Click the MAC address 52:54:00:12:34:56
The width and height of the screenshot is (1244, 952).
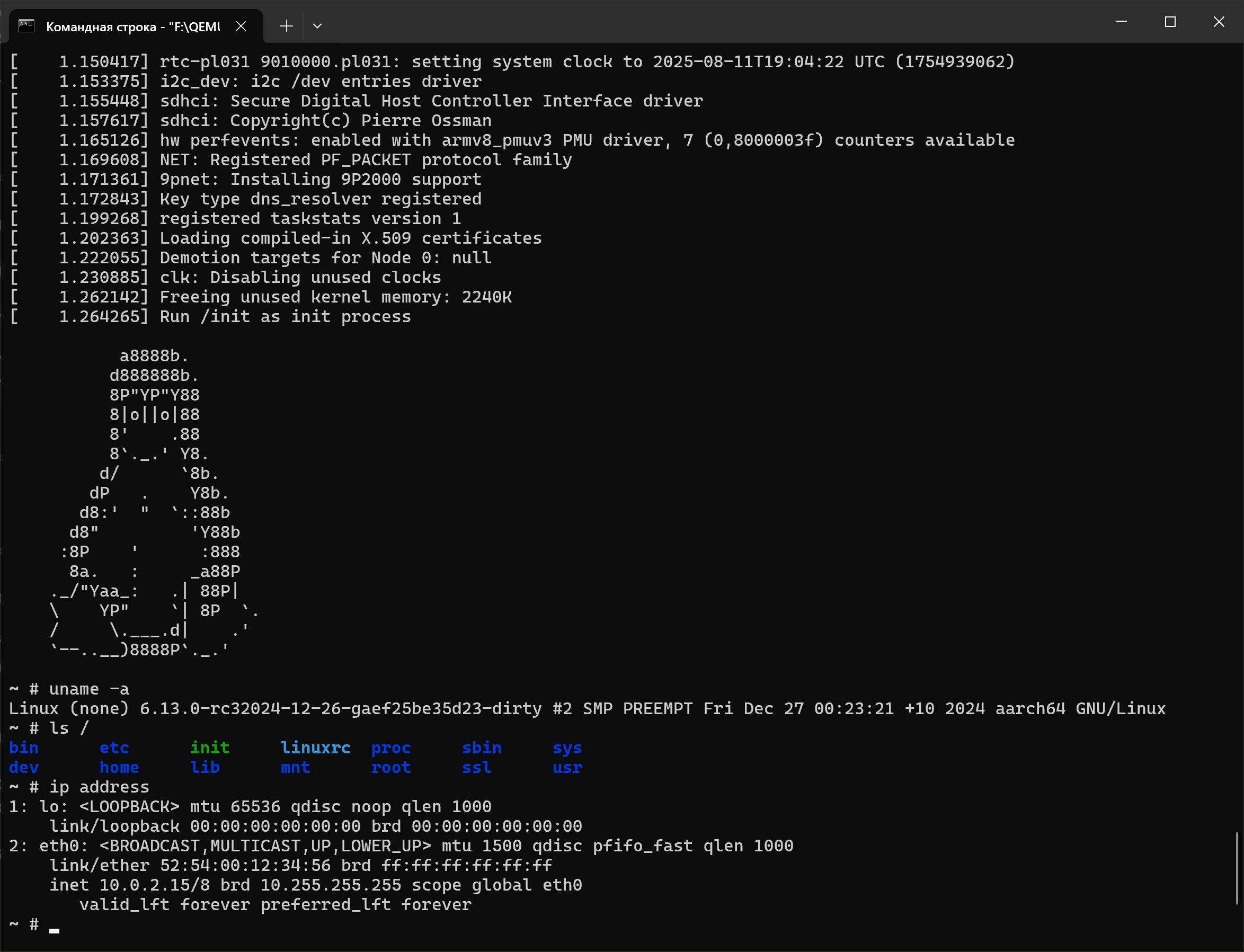click(245, 865)
